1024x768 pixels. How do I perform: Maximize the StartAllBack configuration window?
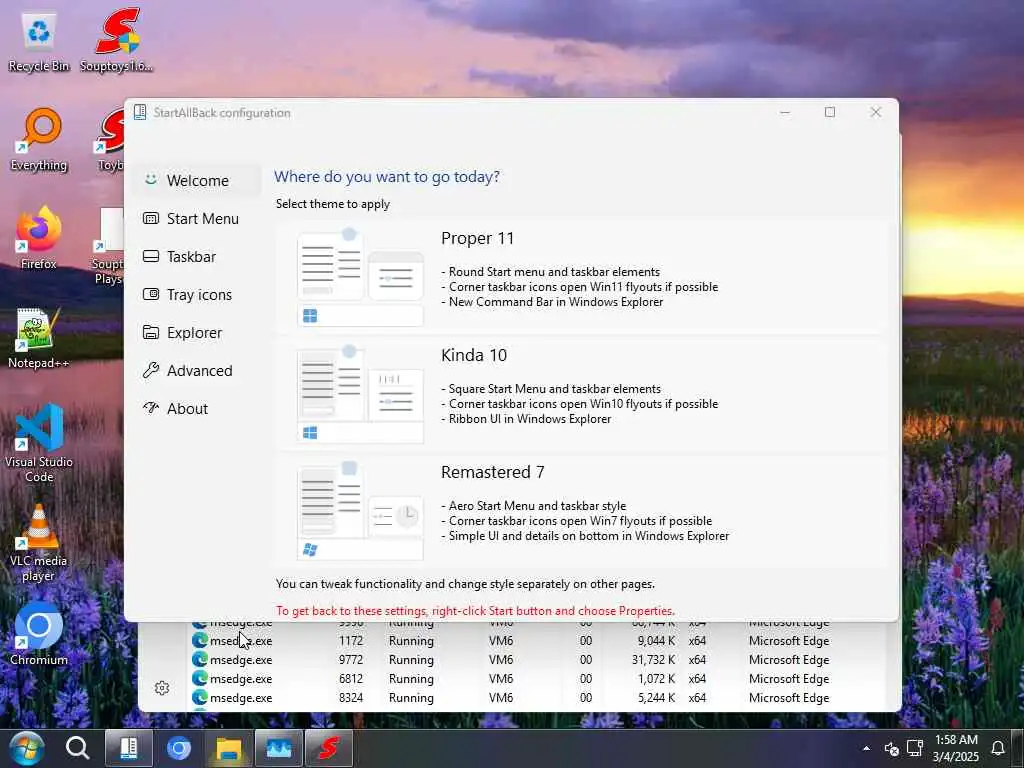[x=829, y=112]
